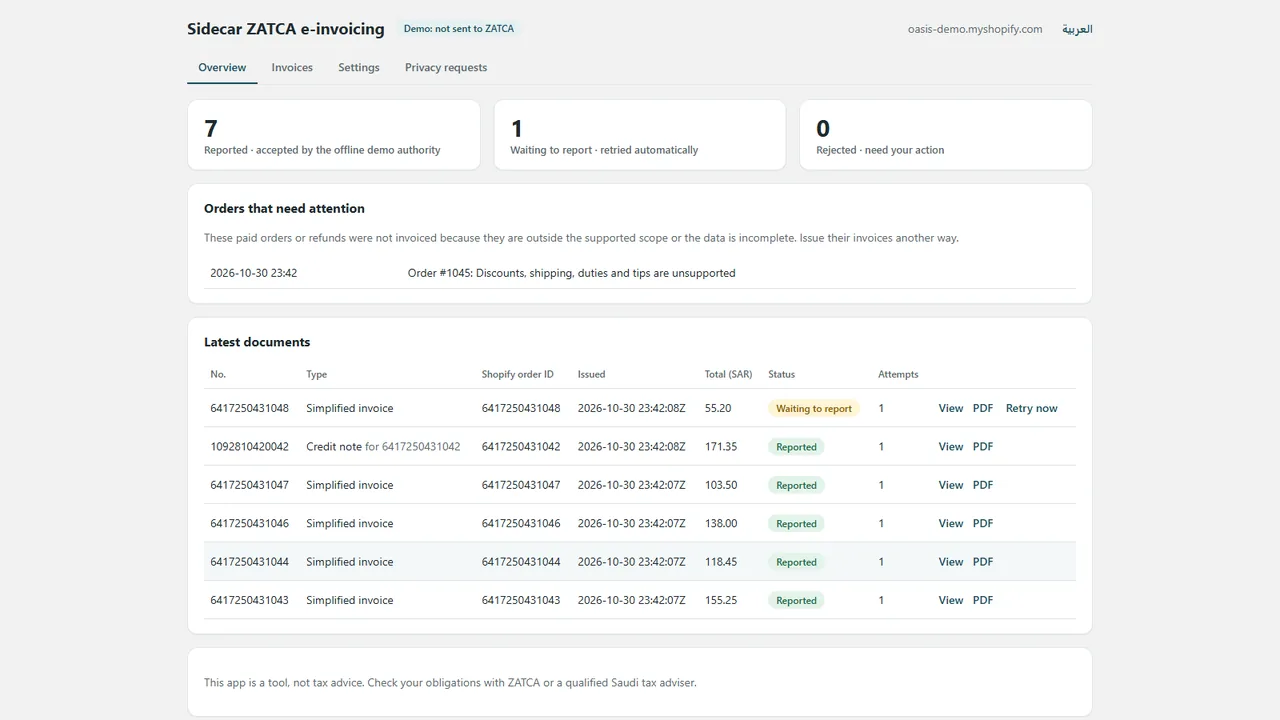Click the Sidecar ZATCA e-invoicing title
This screenshot has height=720, width=1280.
[x=286, y=29]
